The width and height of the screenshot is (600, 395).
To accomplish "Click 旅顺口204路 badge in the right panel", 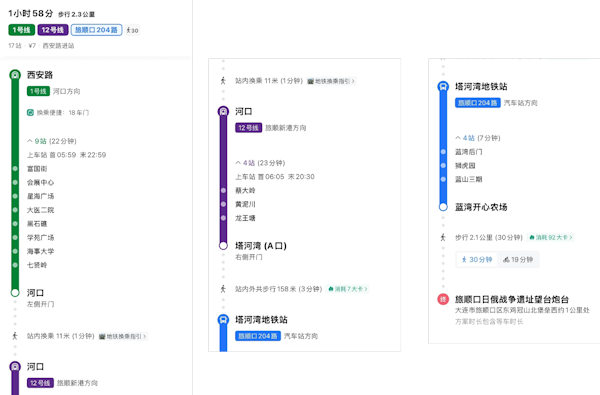I will (478, 103).
